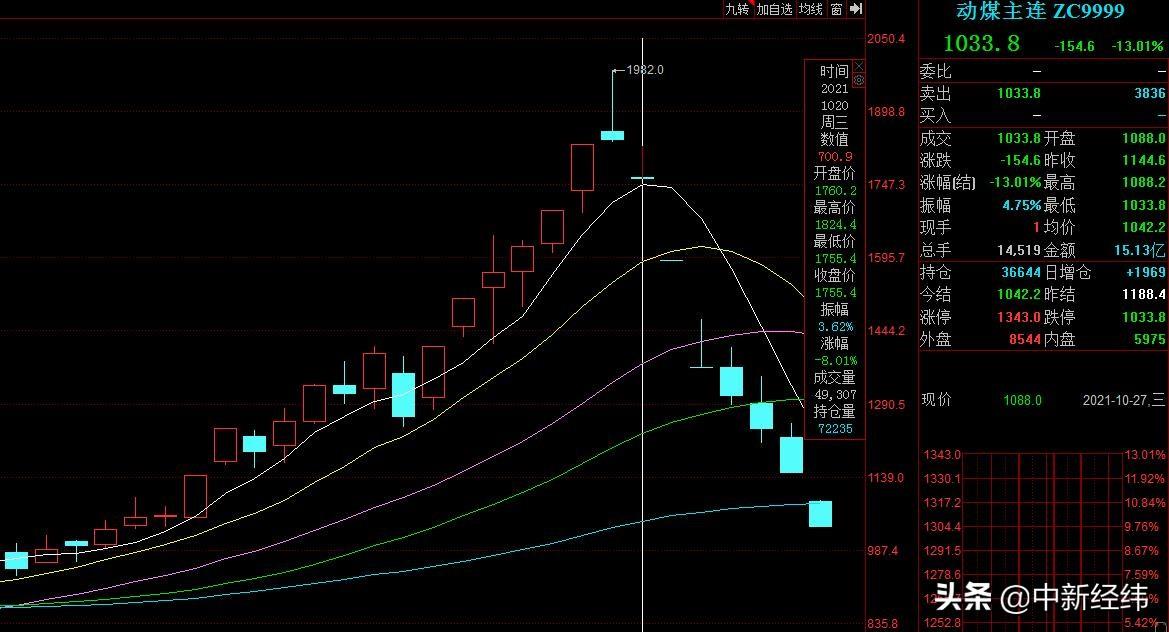The width and height of the screenshot is (1169, 632).
Task: Click the 涨停 limit-up price 1343.0
Action: coord(1019,317)
